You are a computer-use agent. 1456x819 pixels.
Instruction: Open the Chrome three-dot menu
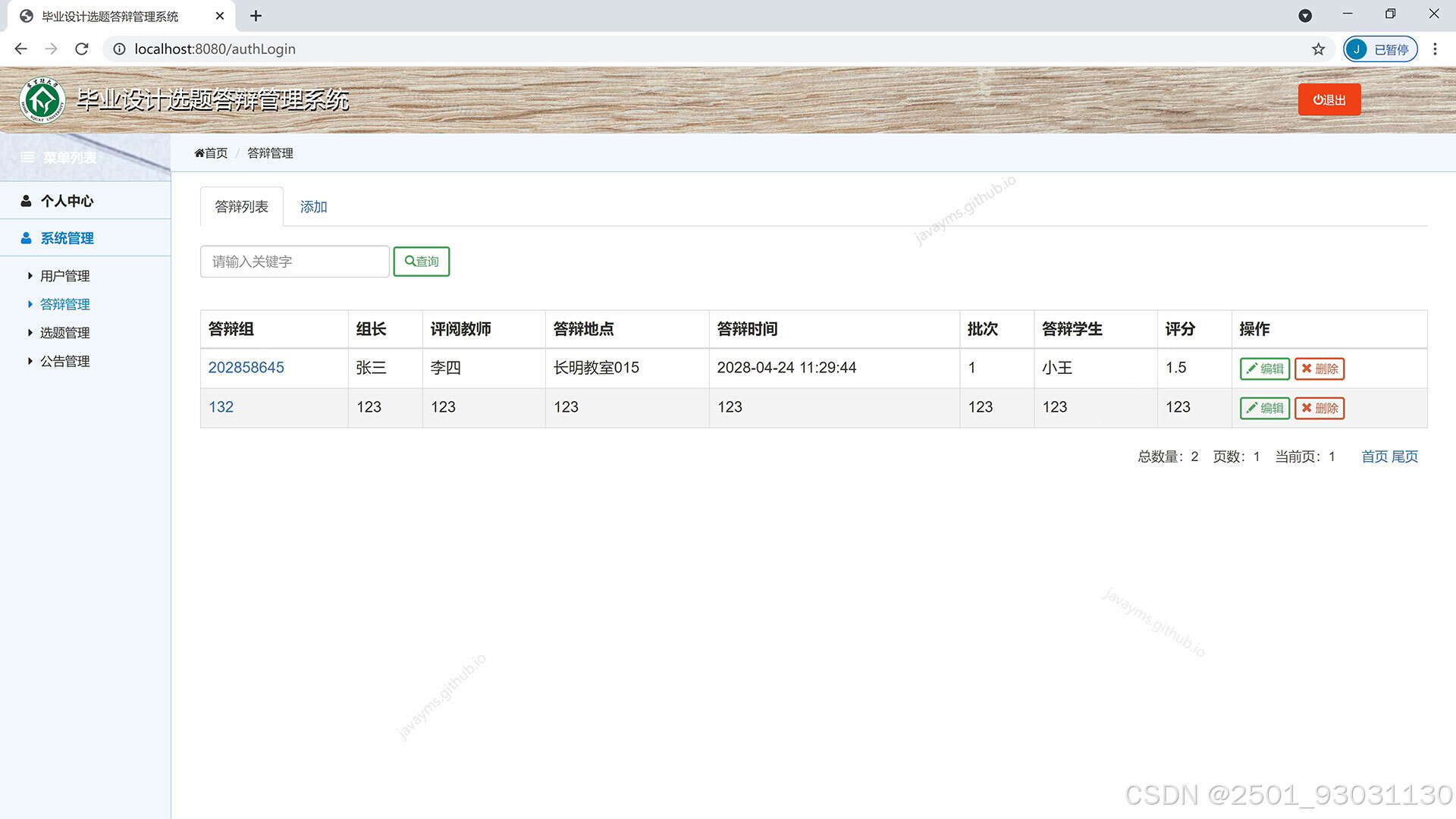coord(1435,49)
